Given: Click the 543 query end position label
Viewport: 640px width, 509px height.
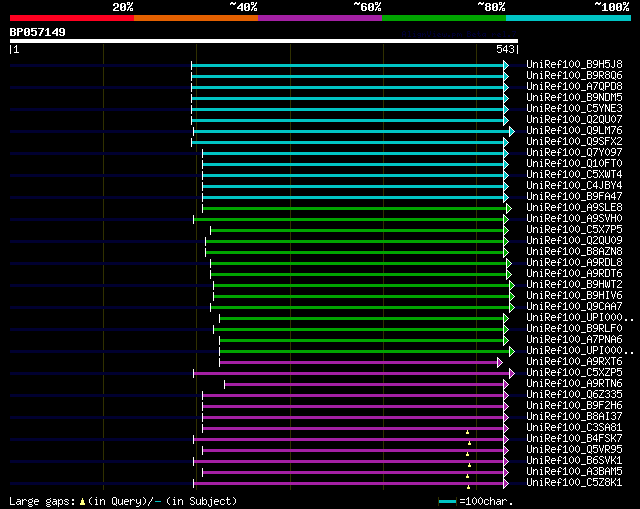Looking at the screenshot, I should pos(505,49).
